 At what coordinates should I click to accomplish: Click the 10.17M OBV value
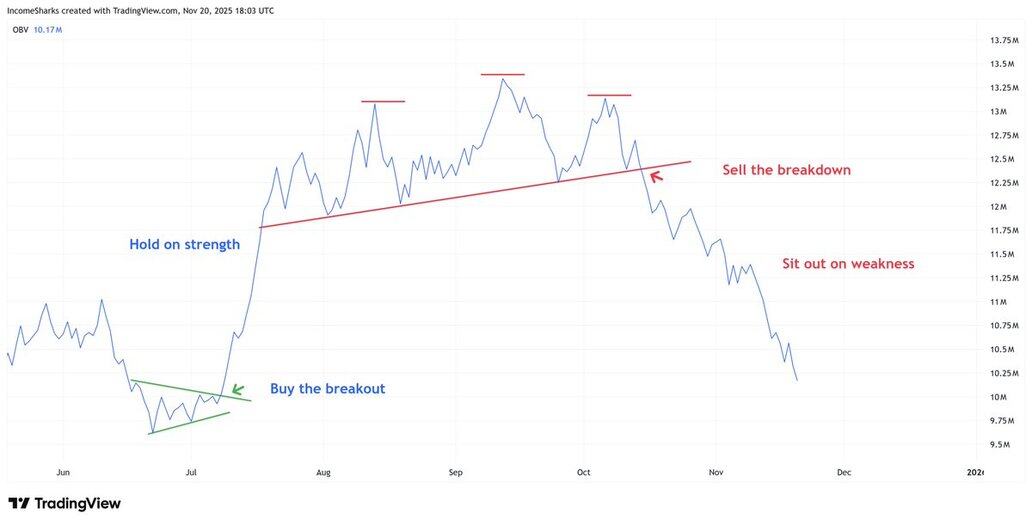click(x=48, y=30)
